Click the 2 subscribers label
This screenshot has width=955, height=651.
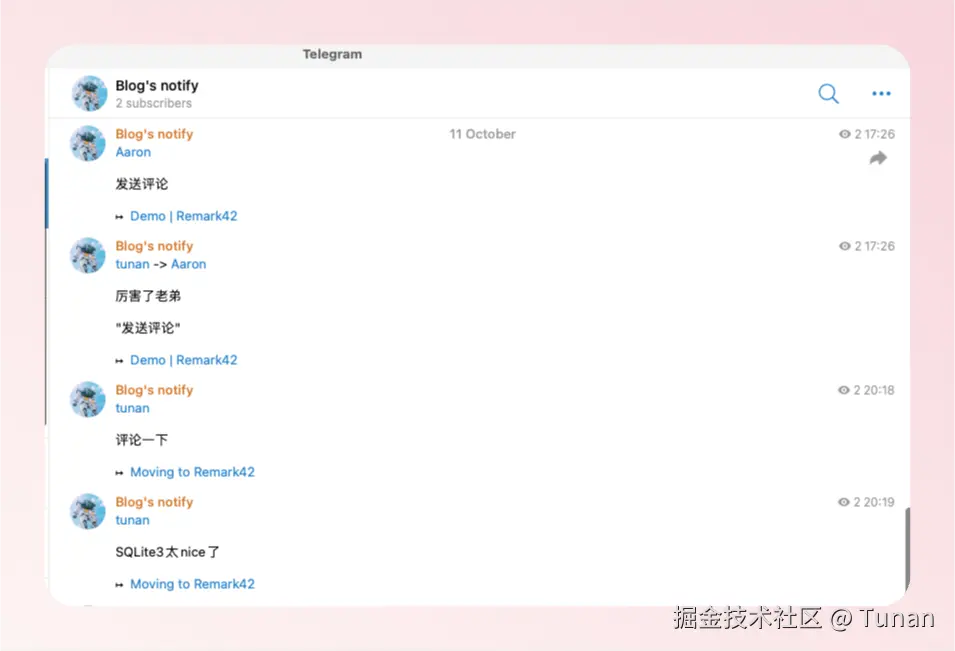point(153,104)
